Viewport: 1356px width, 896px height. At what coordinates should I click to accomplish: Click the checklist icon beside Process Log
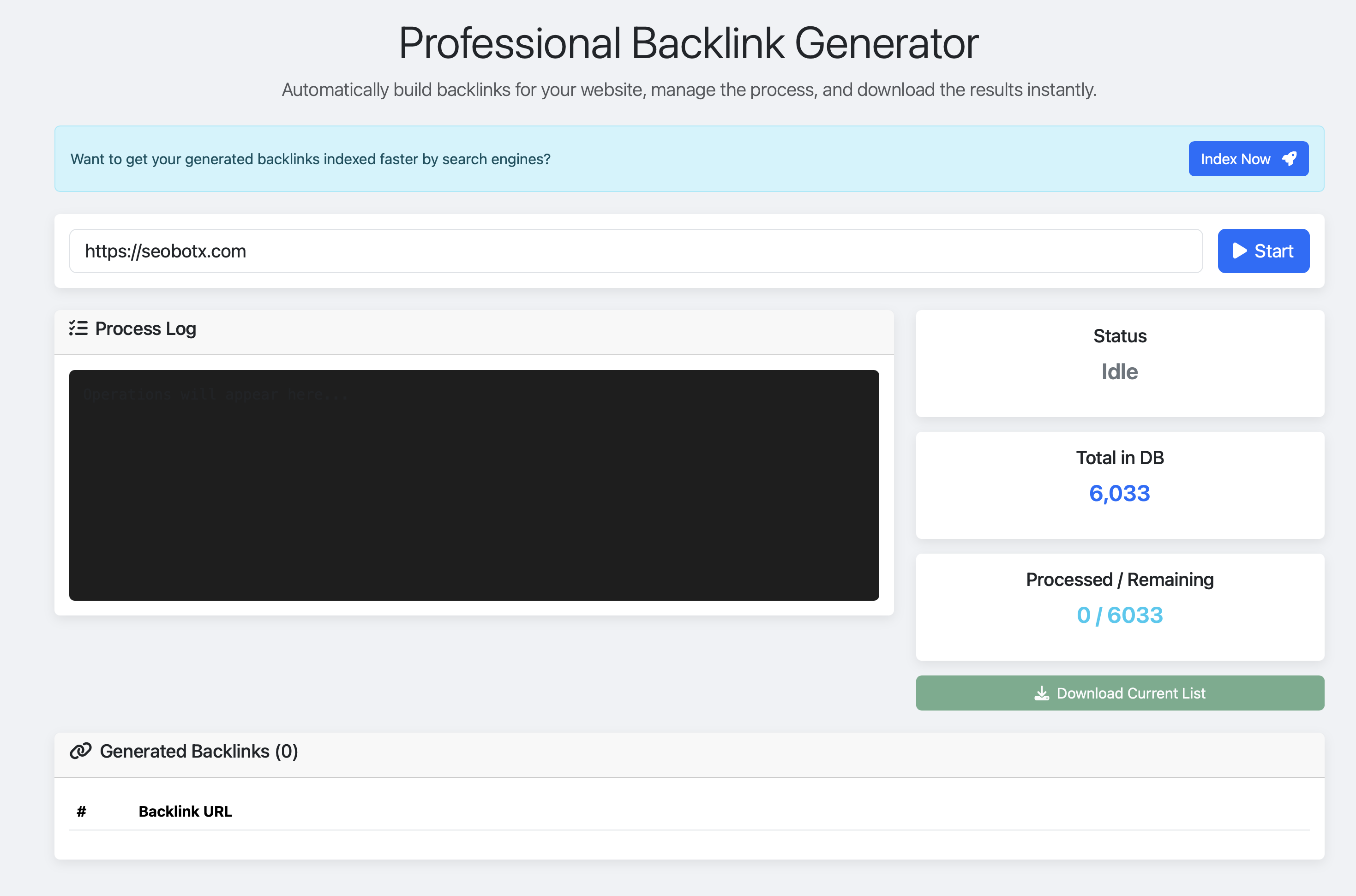[x=78, y=329]
